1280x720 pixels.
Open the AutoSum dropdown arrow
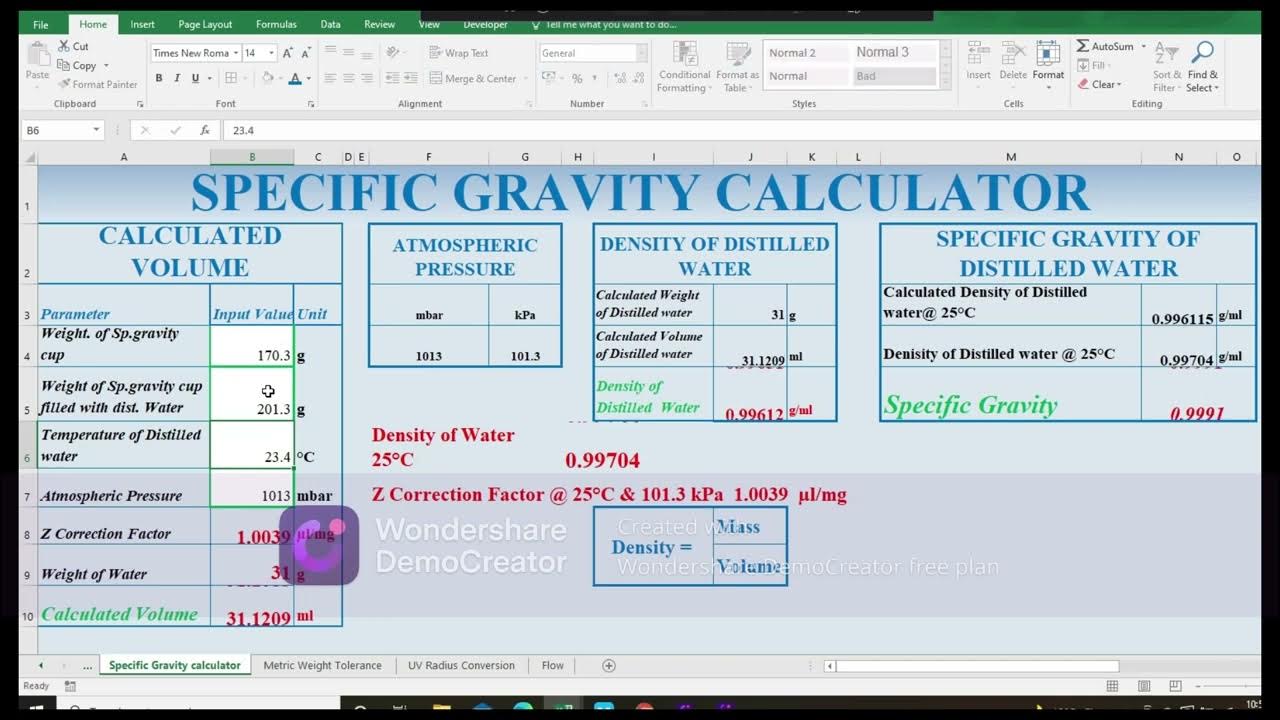pos(1143,47)
